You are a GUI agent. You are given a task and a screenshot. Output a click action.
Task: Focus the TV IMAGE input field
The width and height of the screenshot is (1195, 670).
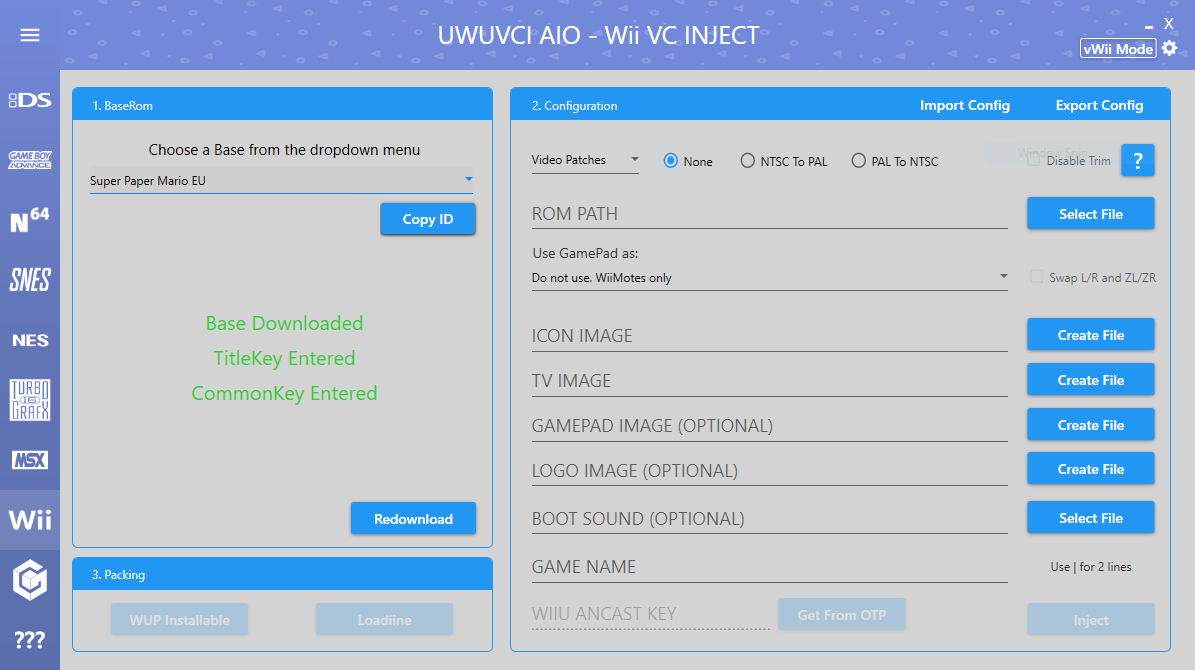click(x=769, y=381)
